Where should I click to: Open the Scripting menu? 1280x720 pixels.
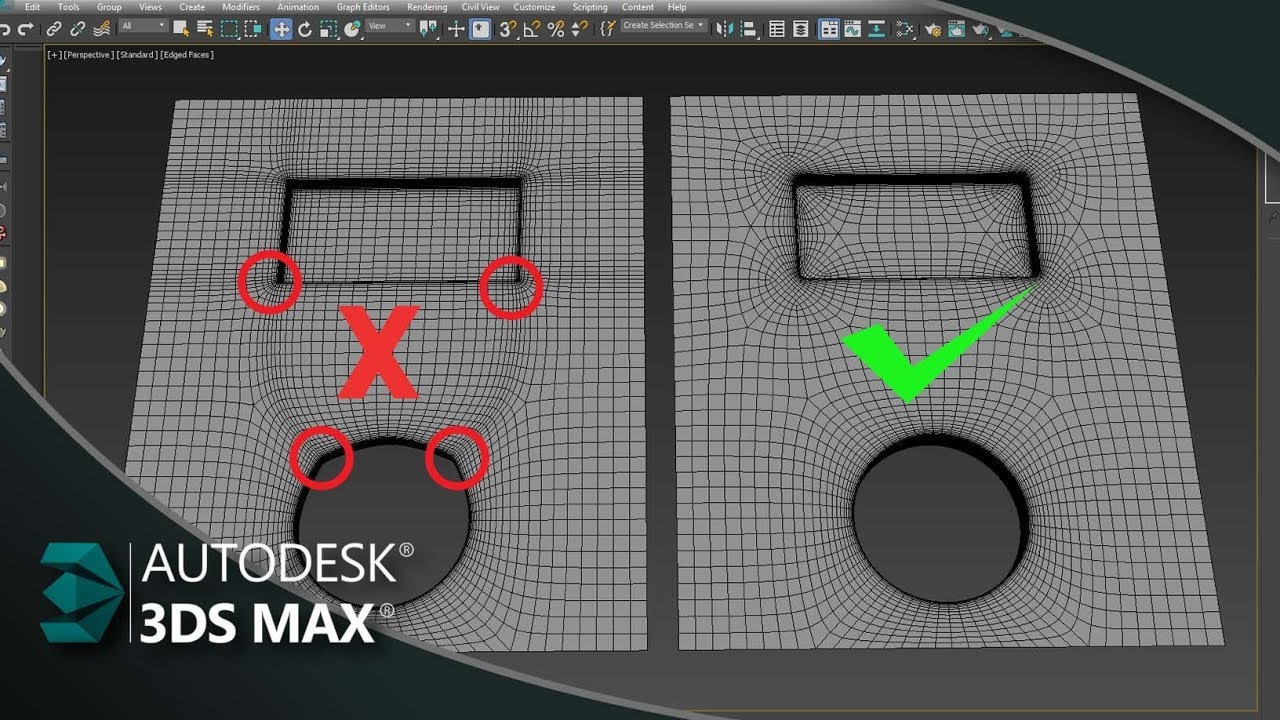coord(590,7)
